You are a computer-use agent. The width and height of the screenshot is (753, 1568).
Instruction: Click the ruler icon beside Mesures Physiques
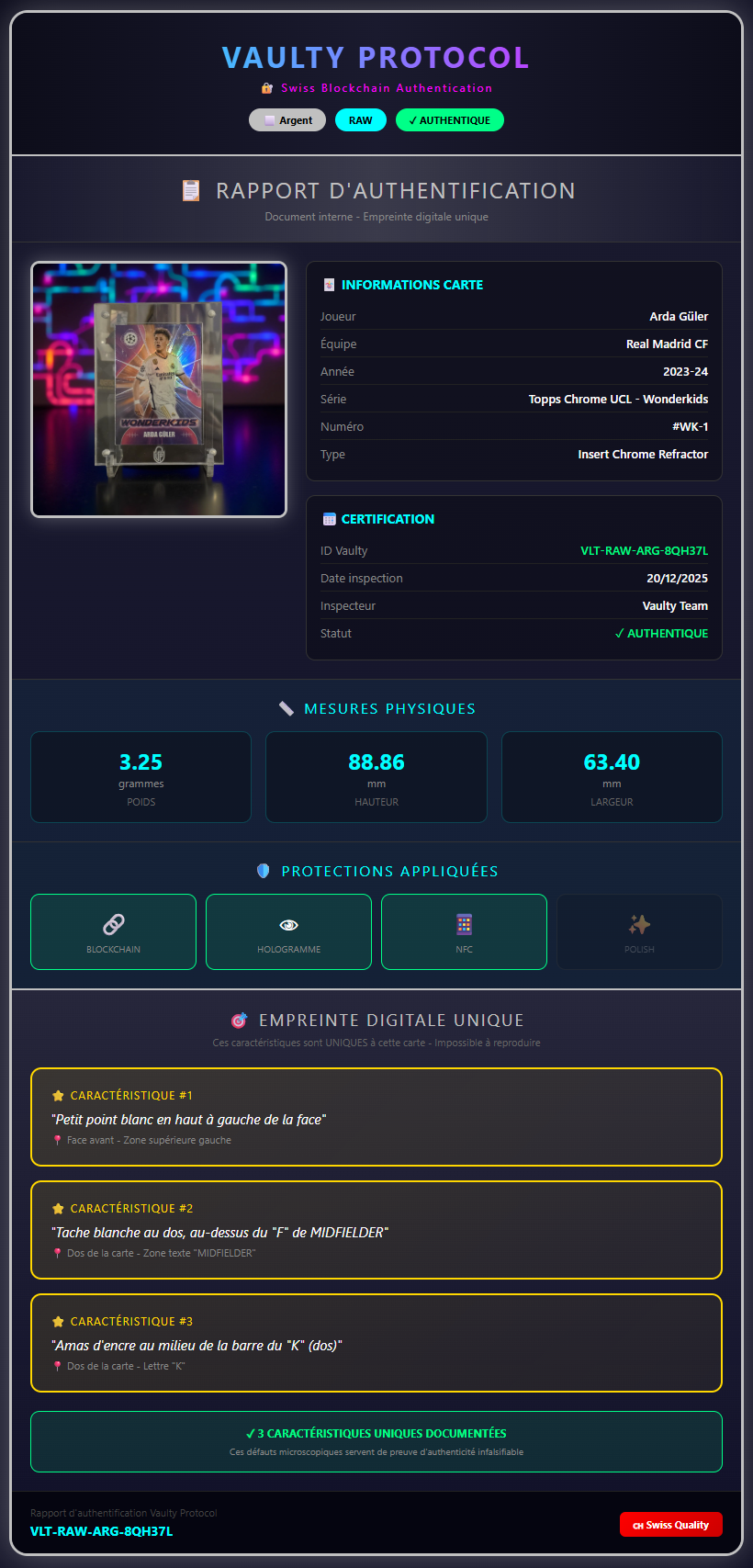coord(287,709)
